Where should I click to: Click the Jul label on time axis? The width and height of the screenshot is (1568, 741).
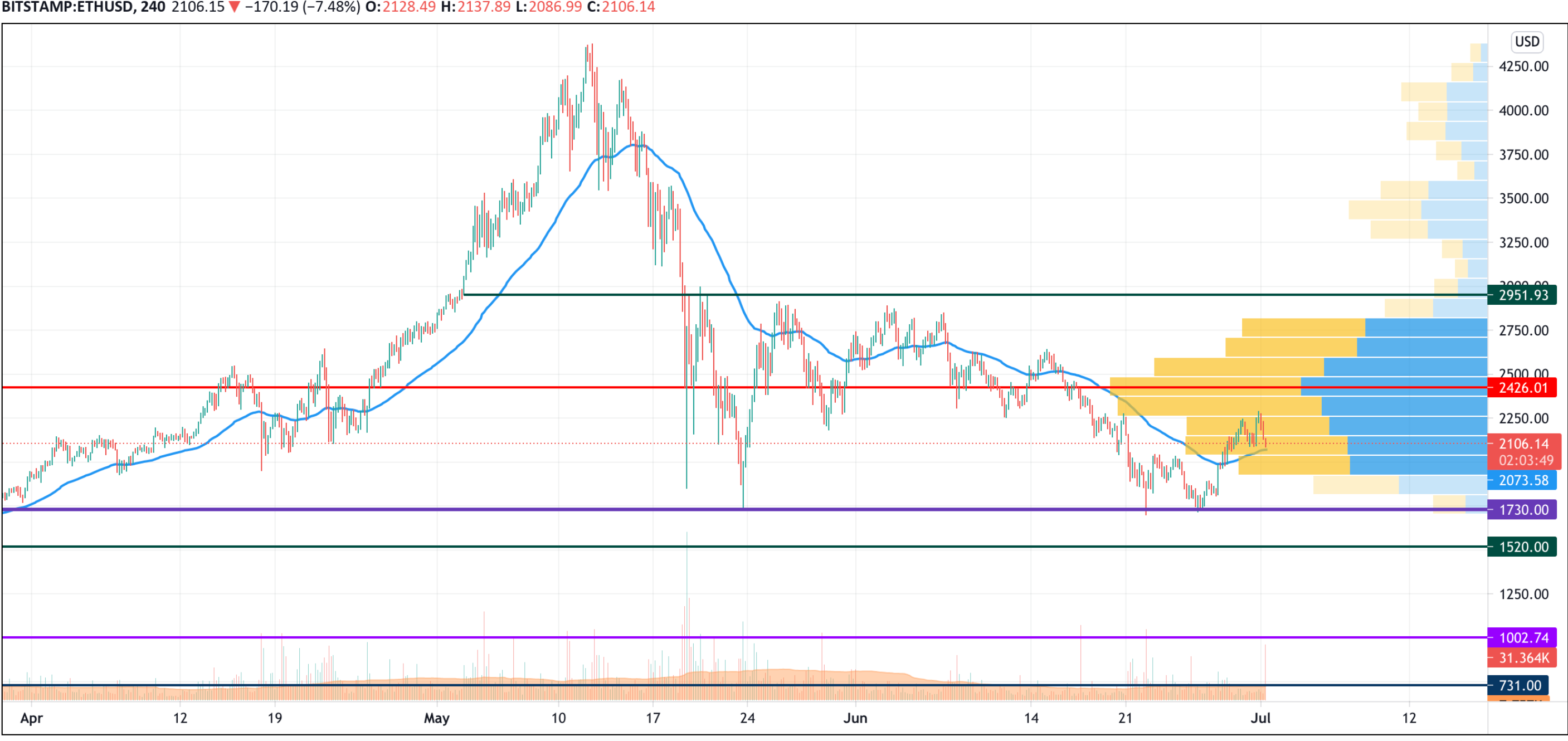tap(1260, 718)
